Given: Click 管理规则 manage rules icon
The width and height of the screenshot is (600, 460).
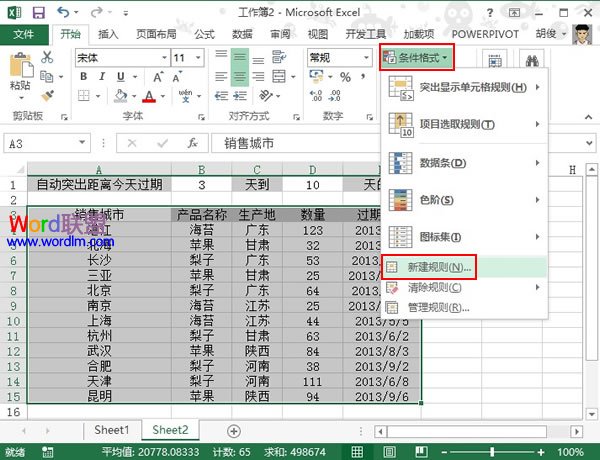Looking at the screenshot, I should click(391, 306).
